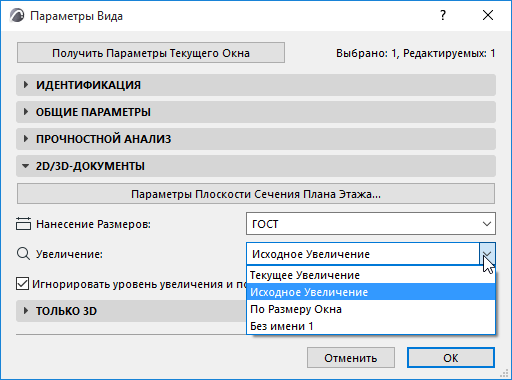Viewport: 512px width, 380px height.
Task: Click the Увеличение dropdown arrow
Action: [487, 254]
